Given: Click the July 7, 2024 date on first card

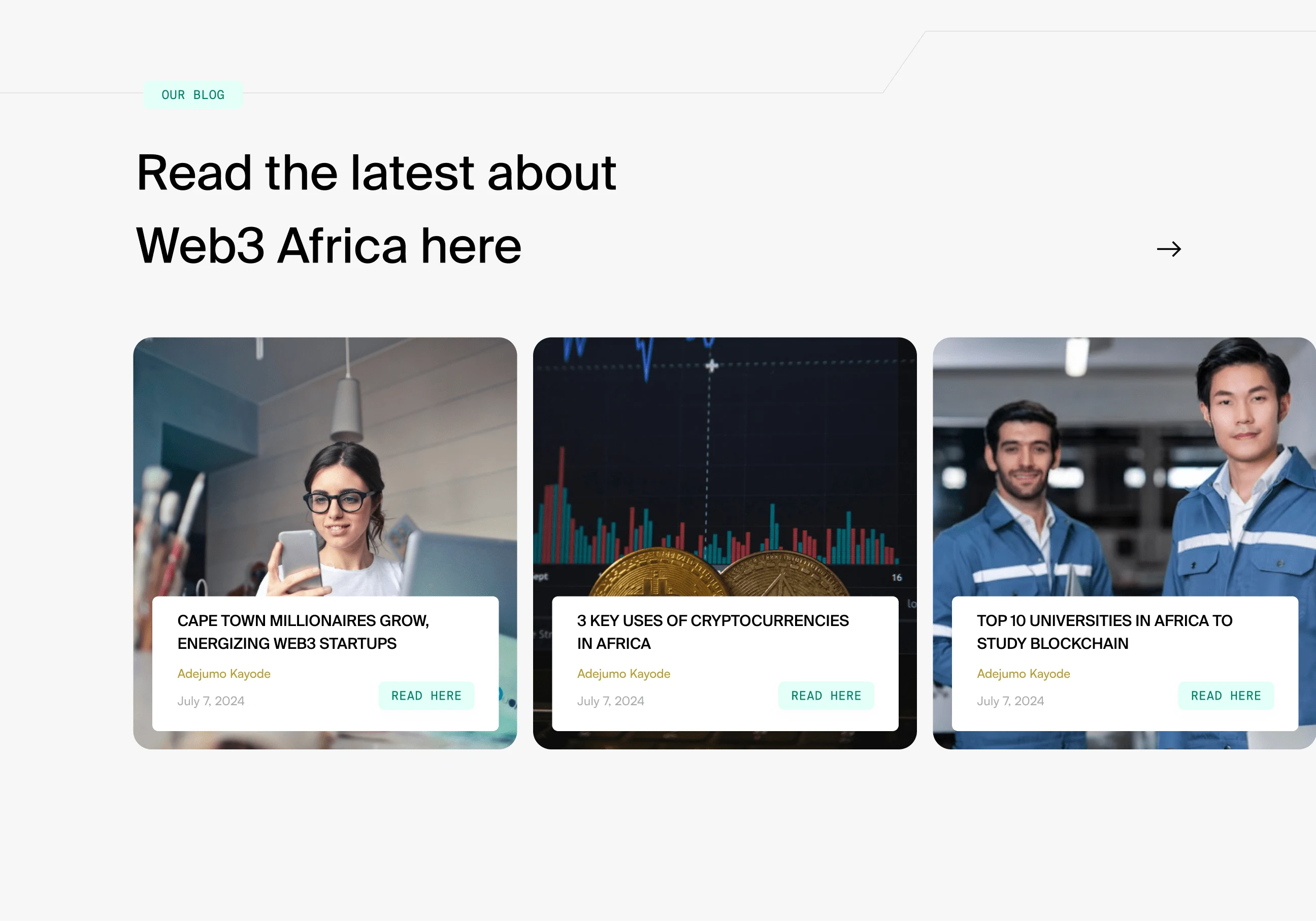Looking at the screenshot, I should click(x=211, y=701).
